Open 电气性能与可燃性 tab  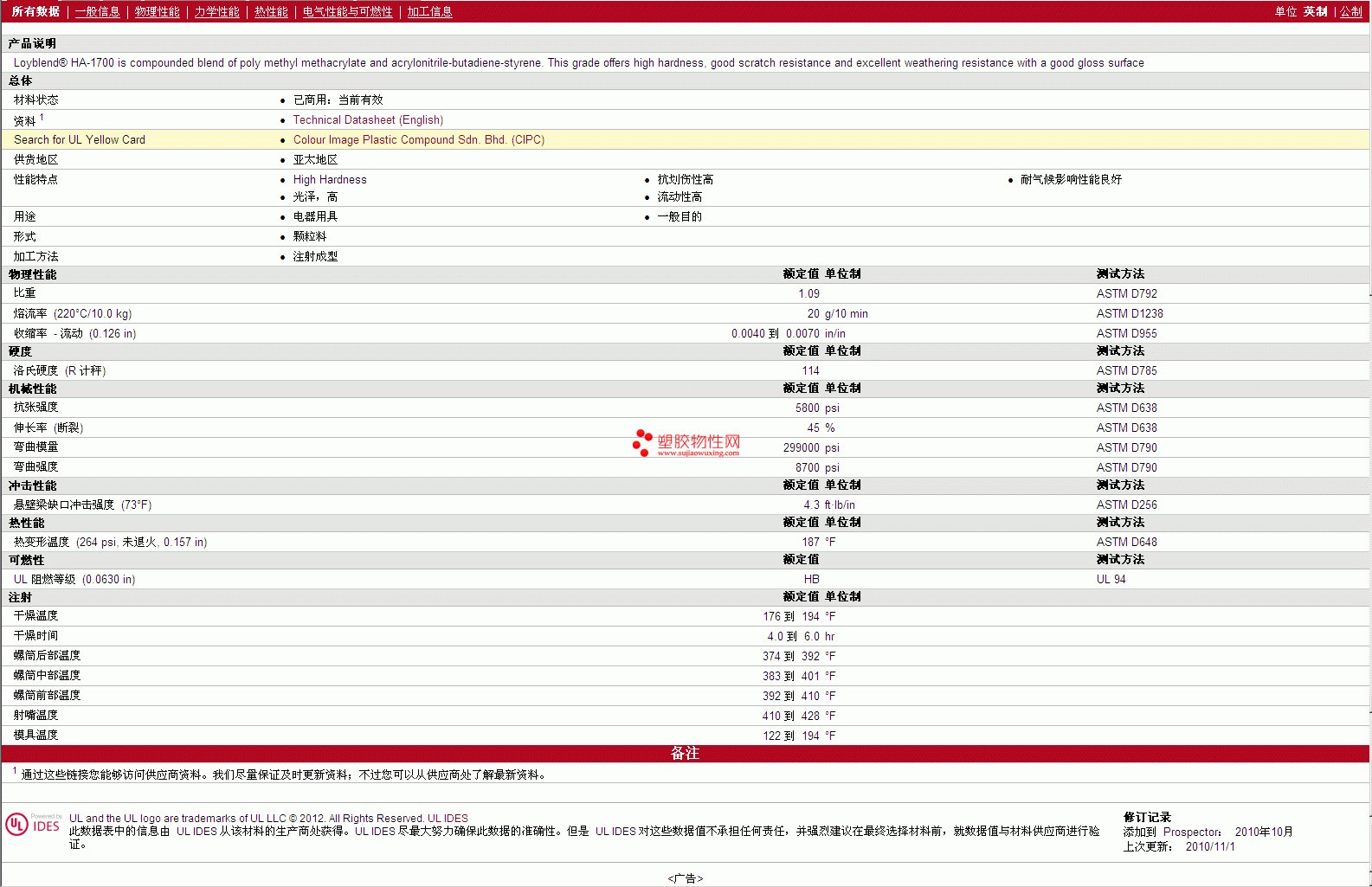pyautogui.click(x=348, y=12)
